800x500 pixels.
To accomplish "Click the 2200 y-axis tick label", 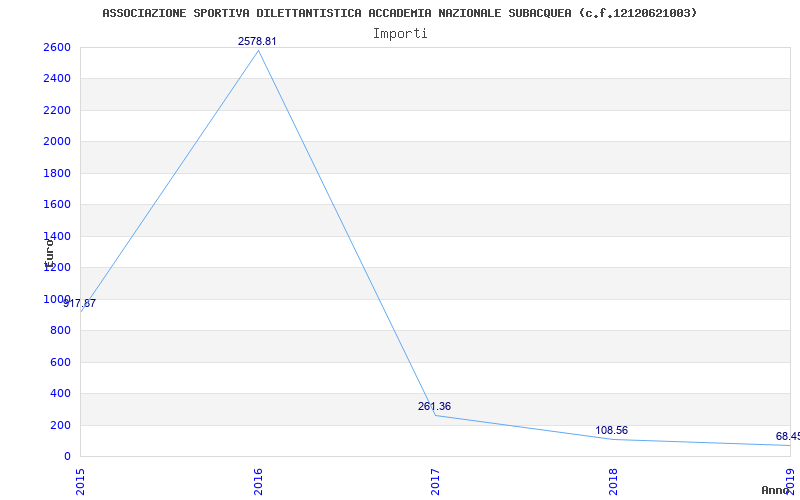I will point(57,110).
